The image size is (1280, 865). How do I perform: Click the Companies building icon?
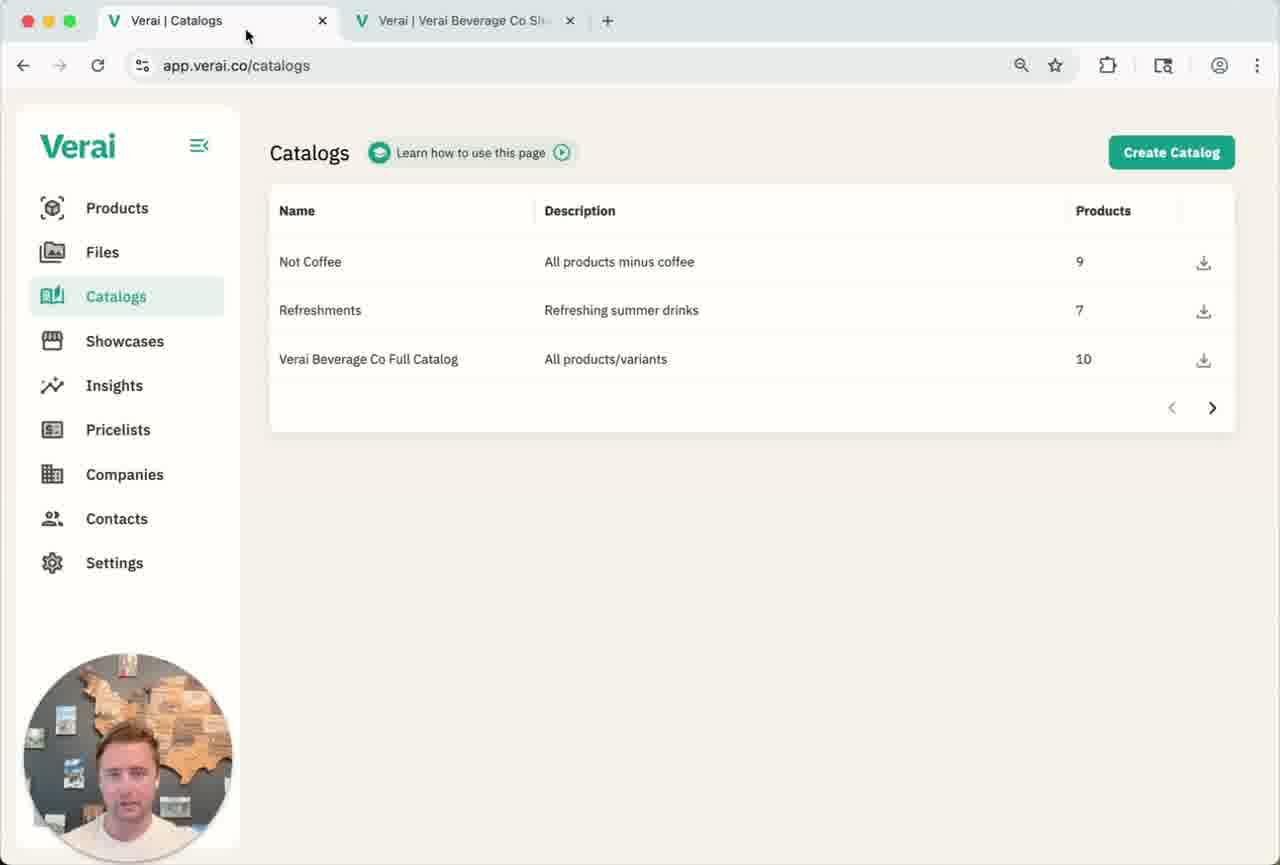[x=52, y=474]
